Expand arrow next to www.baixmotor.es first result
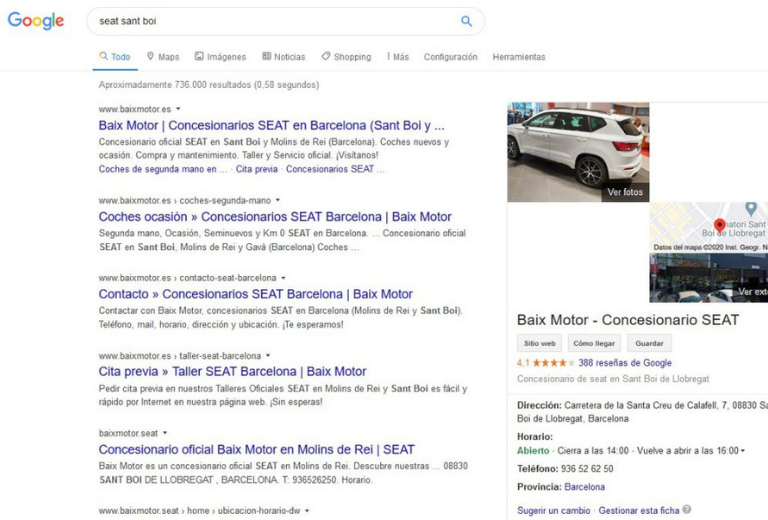The width and height of the screenshot is (768, 520). pyautogui.click(x=178, y=109)
